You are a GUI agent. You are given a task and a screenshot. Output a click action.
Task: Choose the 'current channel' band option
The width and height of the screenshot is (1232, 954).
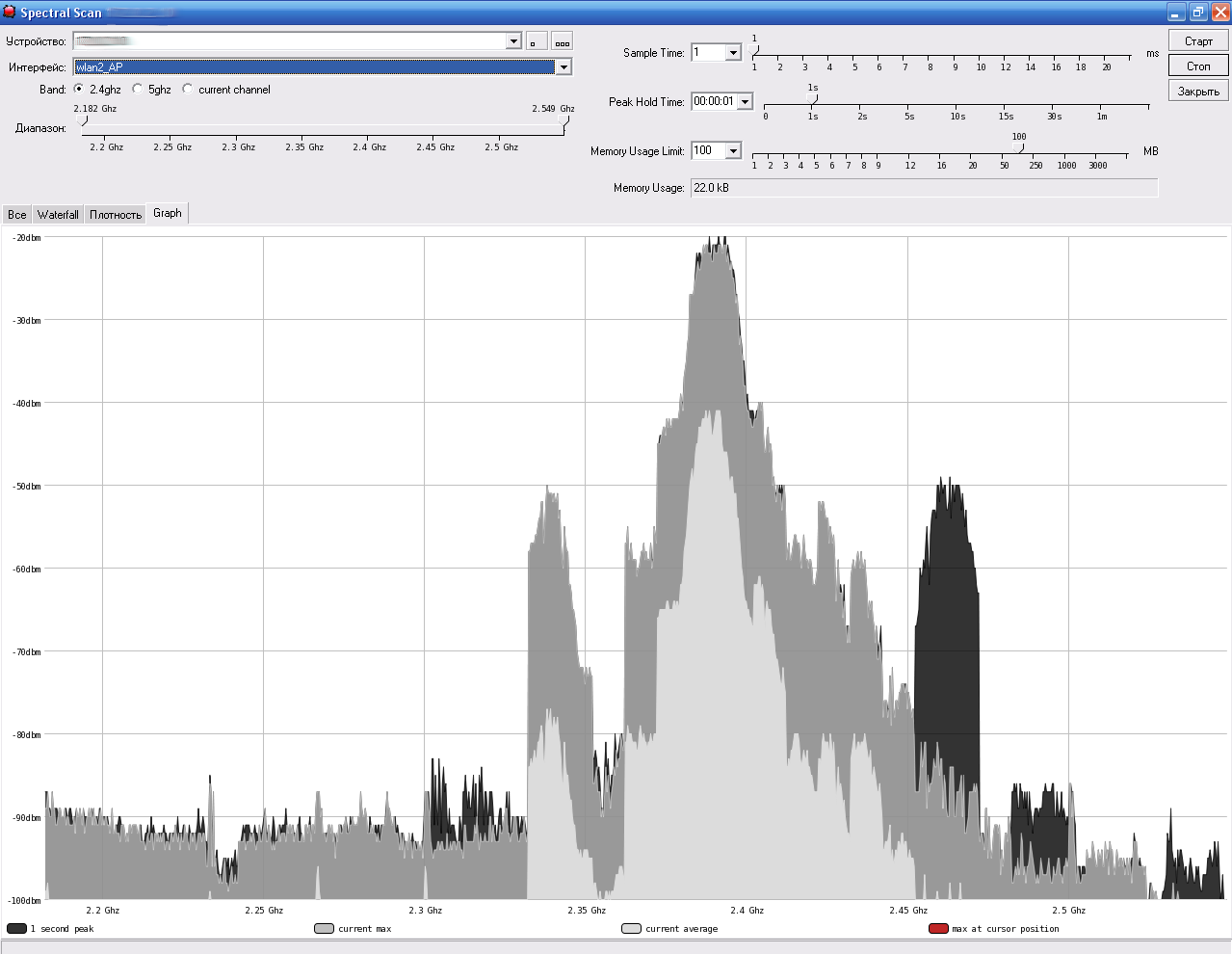pyautogui.click(x=188, y=90)
